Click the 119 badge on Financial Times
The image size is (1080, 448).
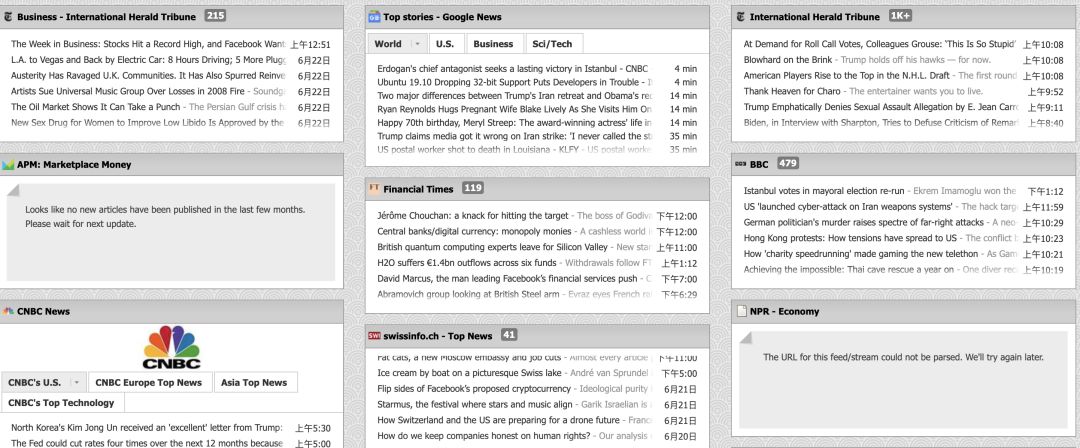(472, 187)
